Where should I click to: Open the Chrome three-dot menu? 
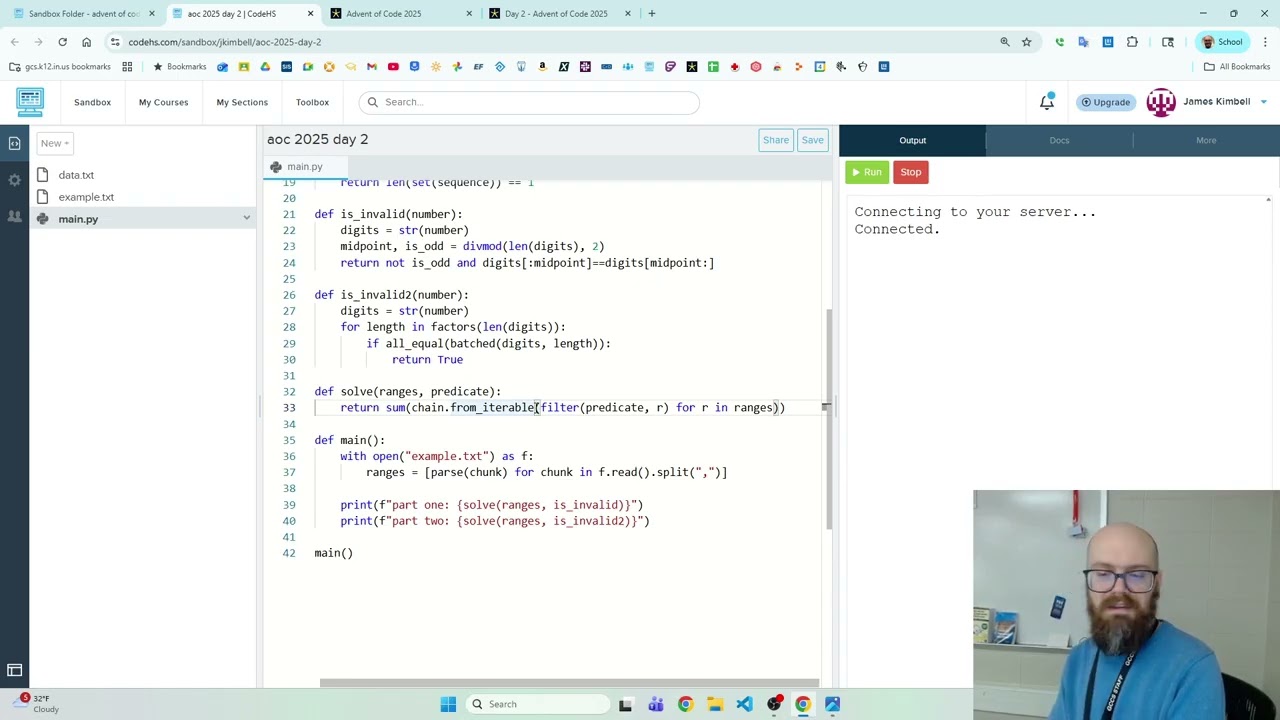click(1265, 42)
